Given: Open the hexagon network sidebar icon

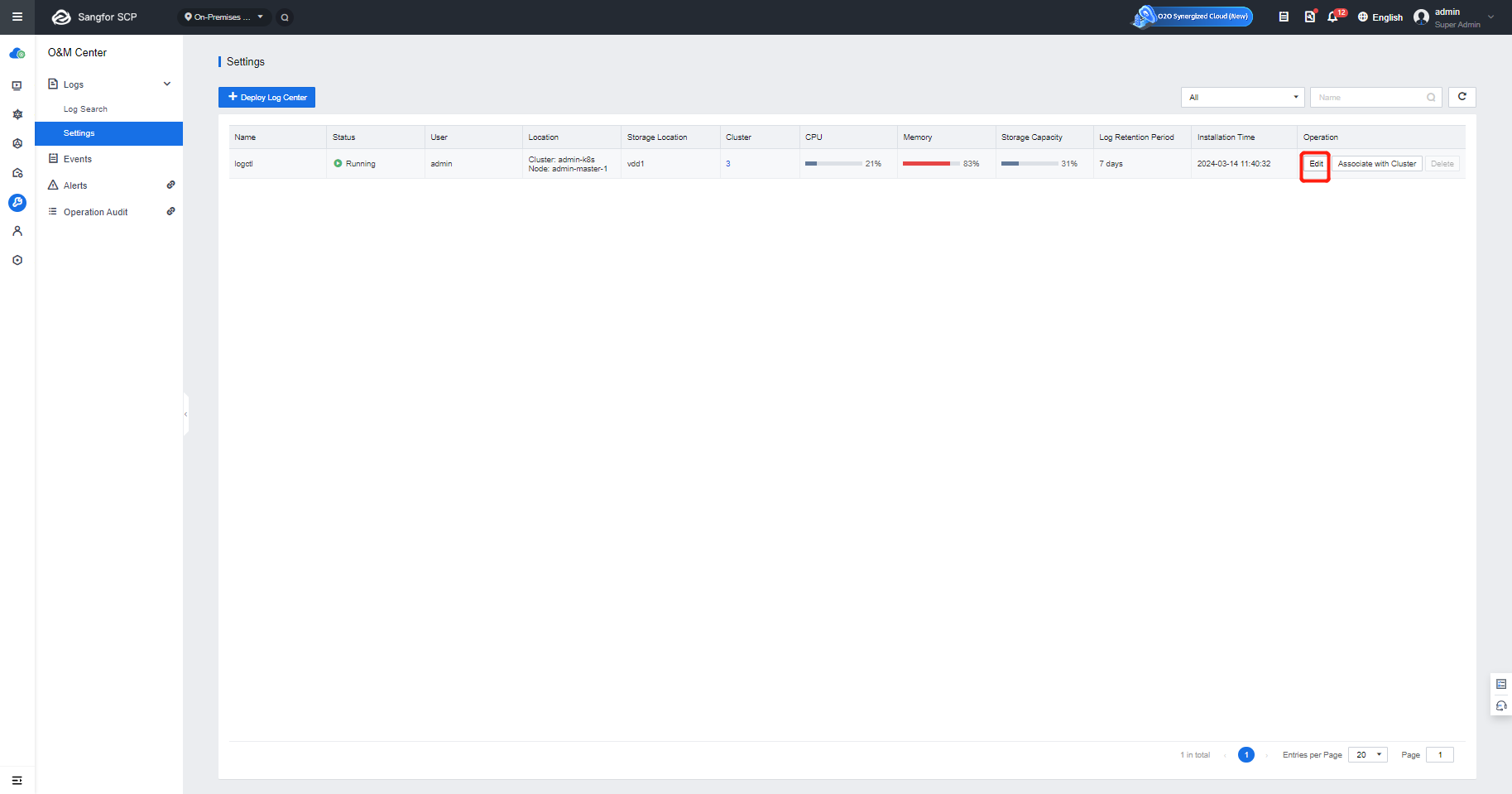Looking at the screenshot, I should (x=17, y=143).
